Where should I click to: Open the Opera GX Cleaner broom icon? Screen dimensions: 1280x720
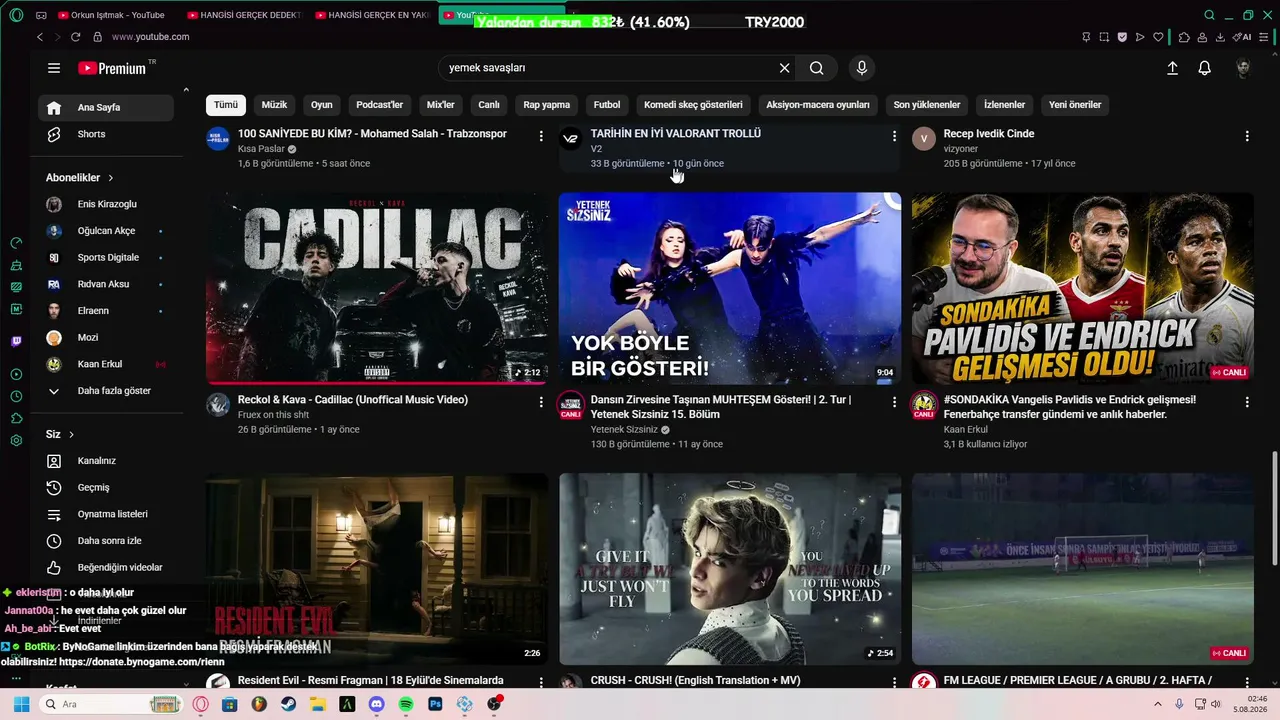[x=16, y=265]
